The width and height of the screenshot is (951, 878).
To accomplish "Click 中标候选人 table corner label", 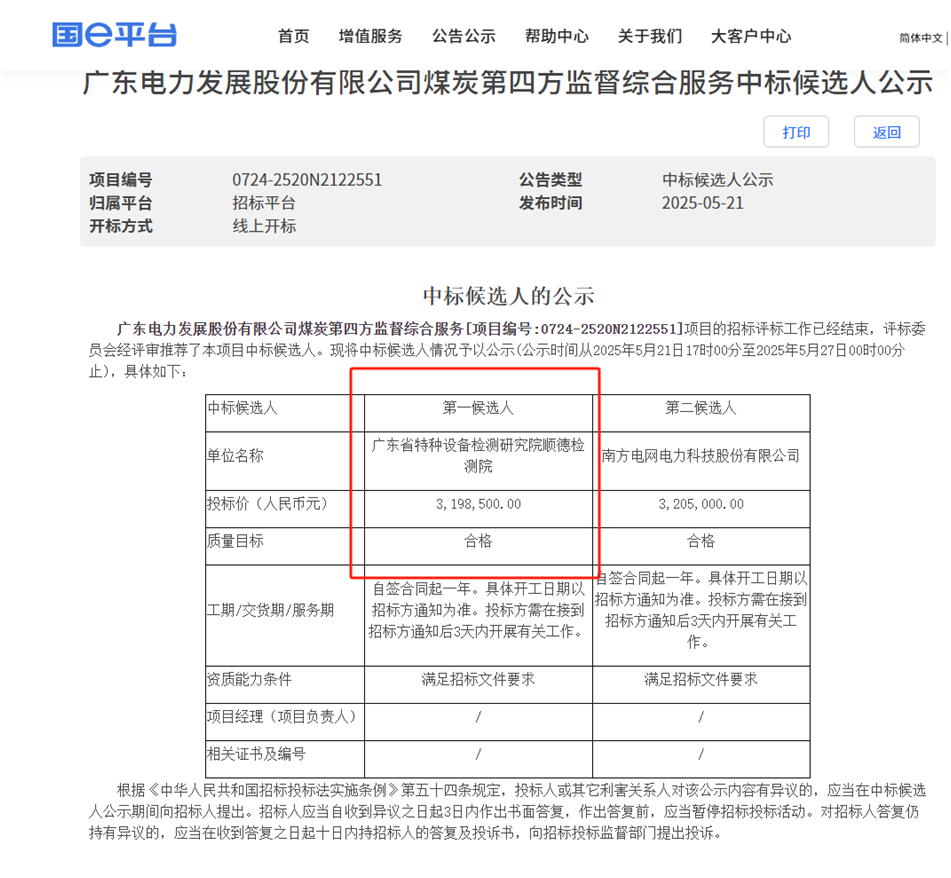I will 242,408.
